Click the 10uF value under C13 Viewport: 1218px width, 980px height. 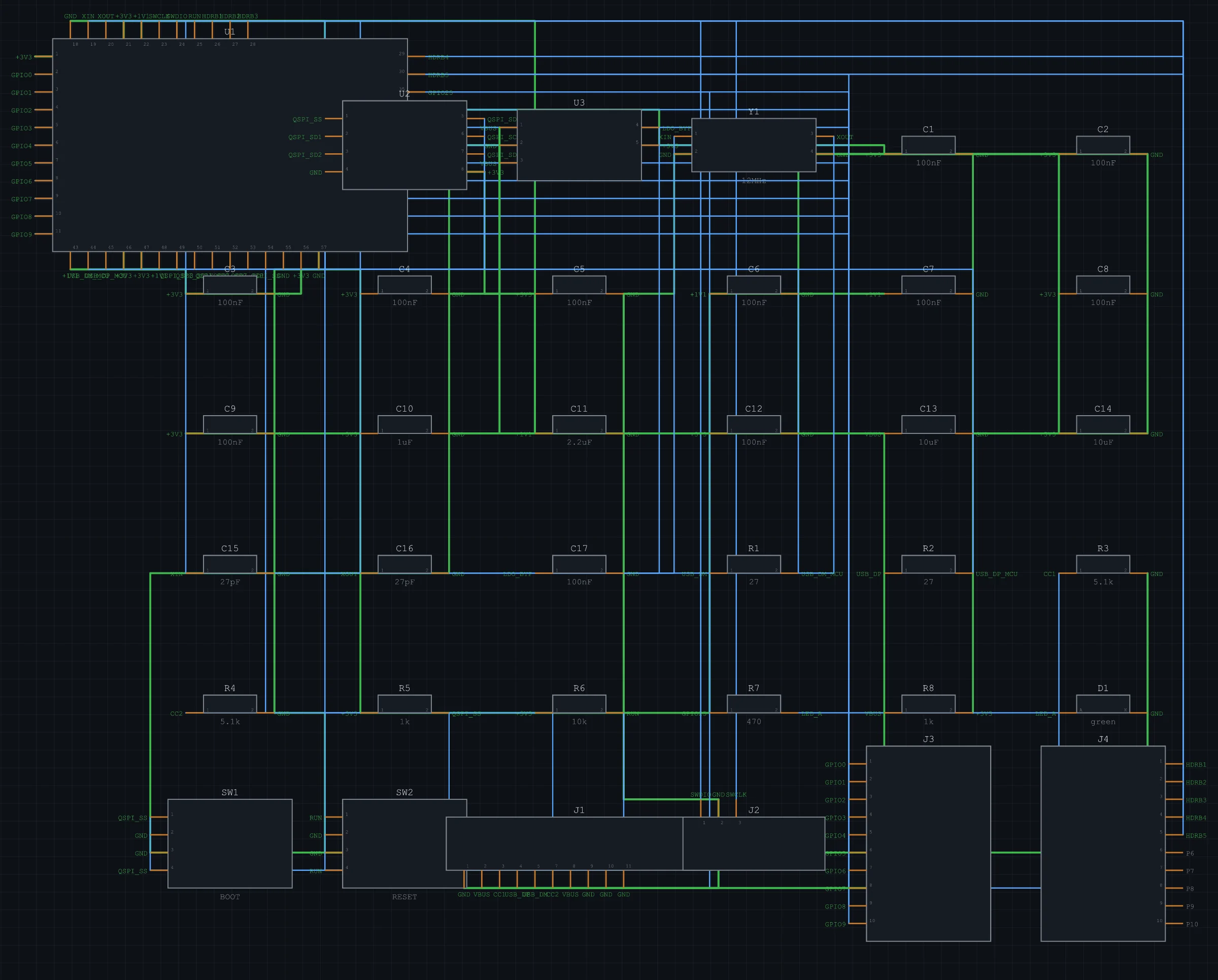[x=928, y=442]
